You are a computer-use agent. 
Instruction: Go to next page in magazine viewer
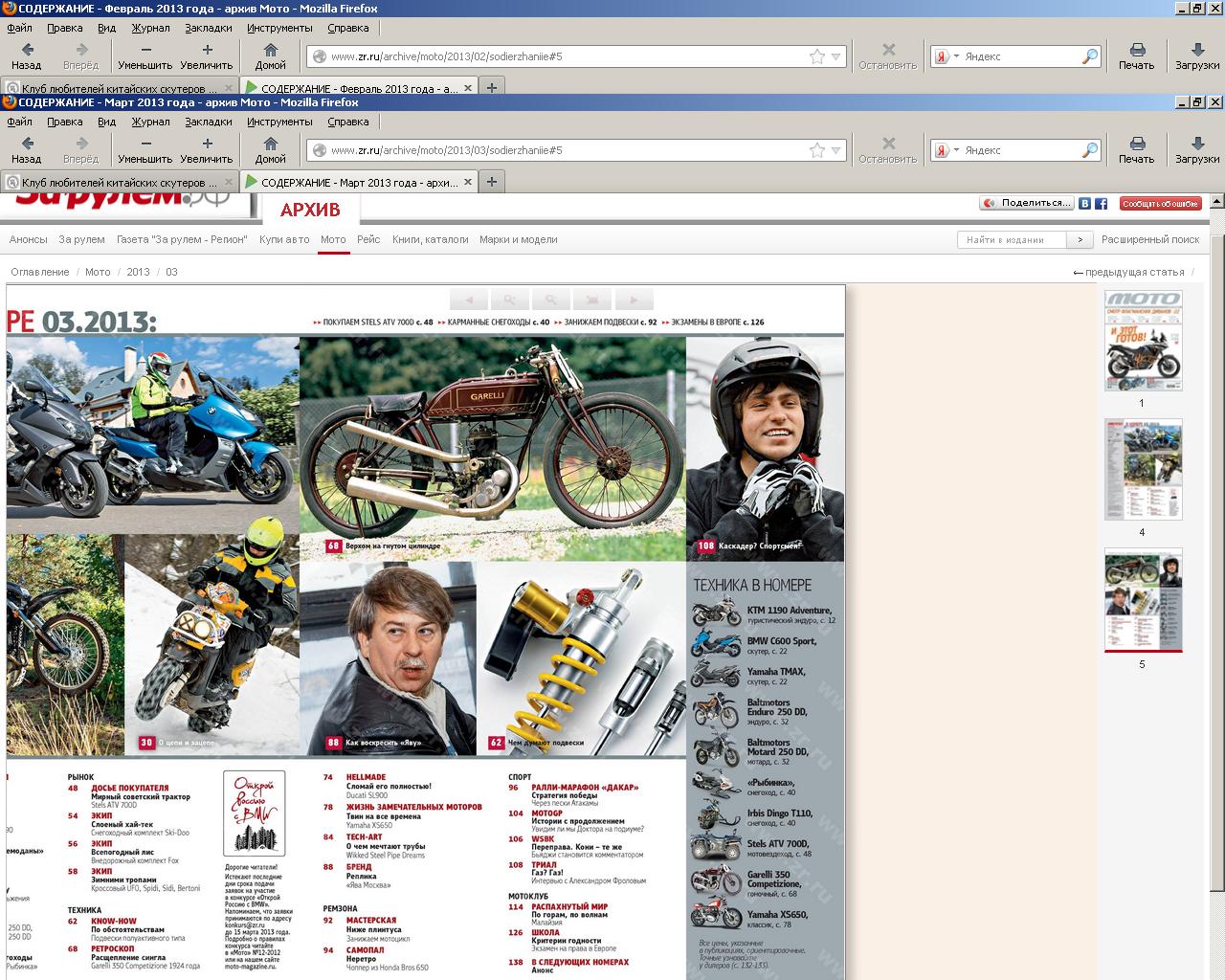coord(634,299)
